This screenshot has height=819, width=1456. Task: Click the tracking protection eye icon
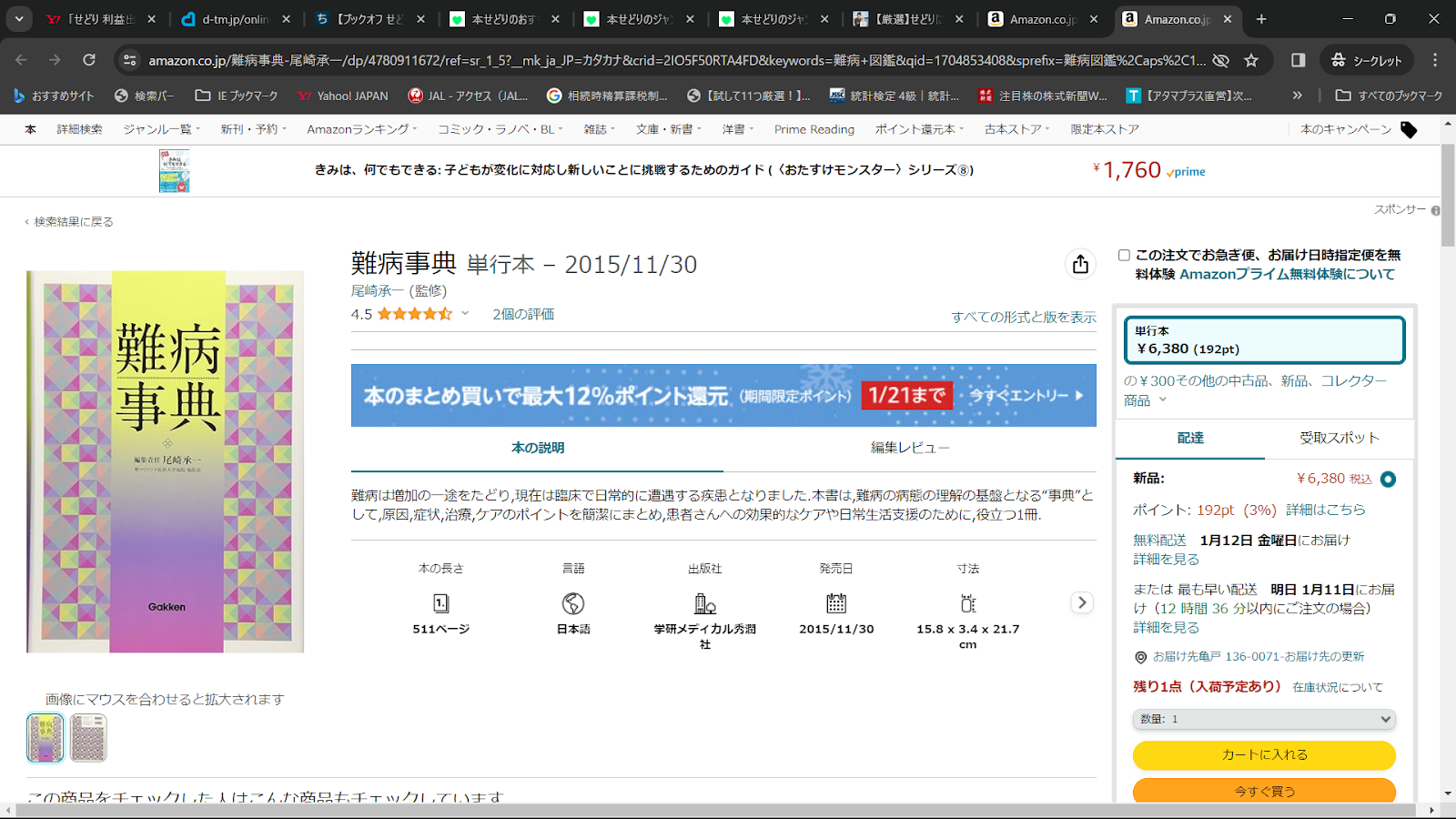pos(1221,60)
